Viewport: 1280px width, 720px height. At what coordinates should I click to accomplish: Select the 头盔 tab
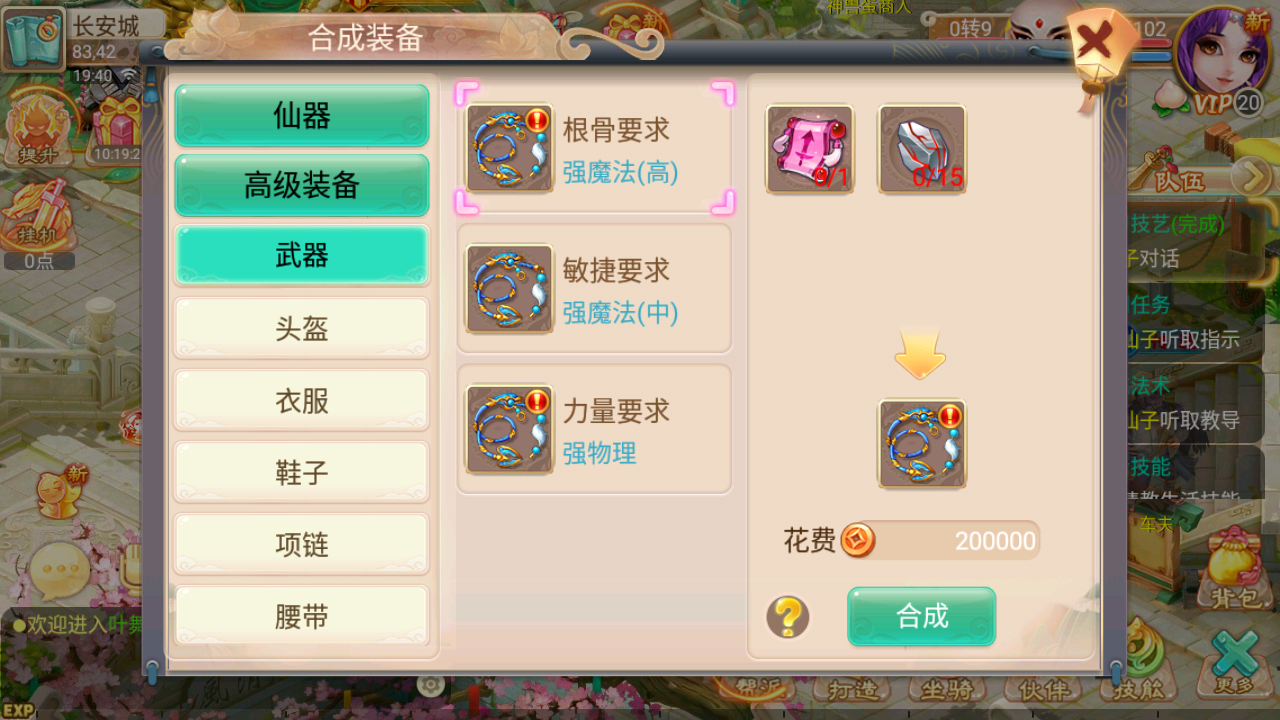pos(302,328)
